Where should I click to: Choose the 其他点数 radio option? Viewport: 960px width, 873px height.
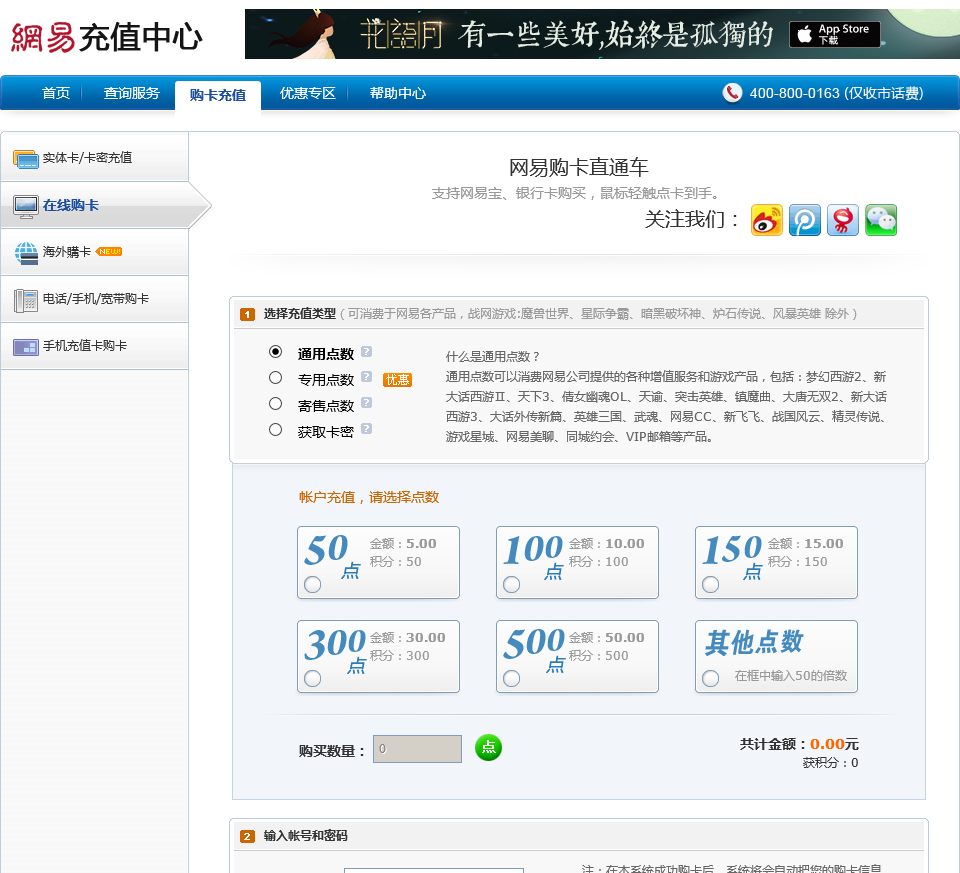(x=710, y=678)
